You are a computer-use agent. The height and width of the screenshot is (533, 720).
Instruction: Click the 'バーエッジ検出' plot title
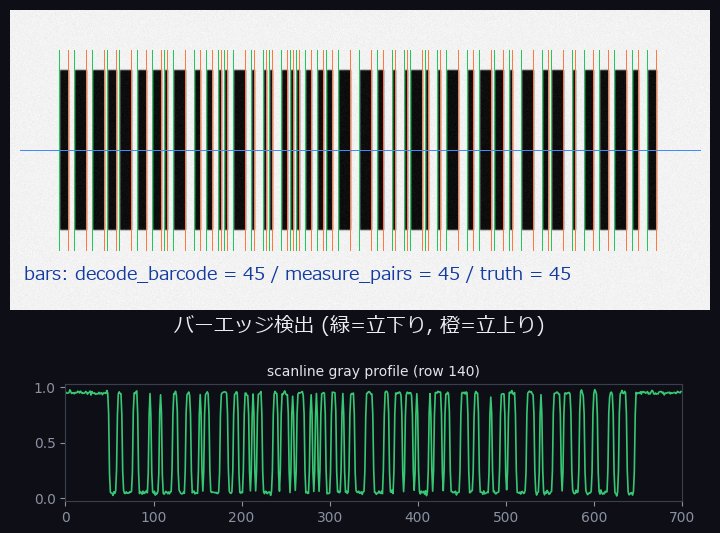[x=359, y=325]
